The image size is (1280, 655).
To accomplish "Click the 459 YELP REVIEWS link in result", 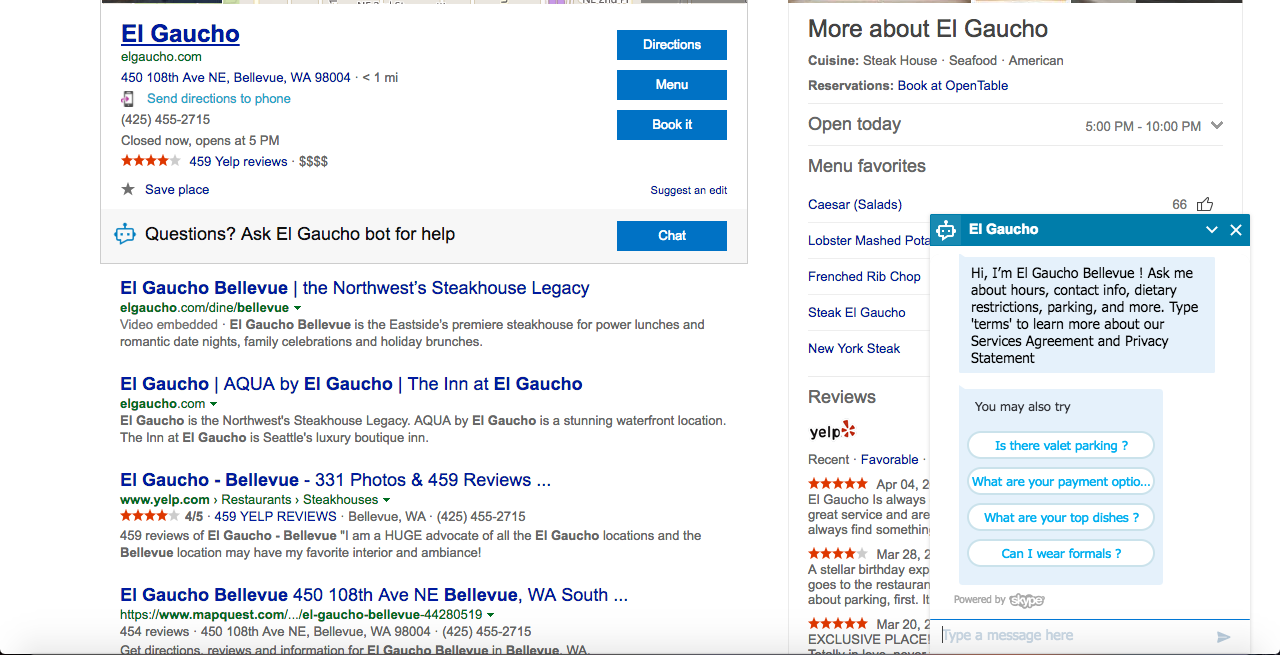I will click(275, 517).
